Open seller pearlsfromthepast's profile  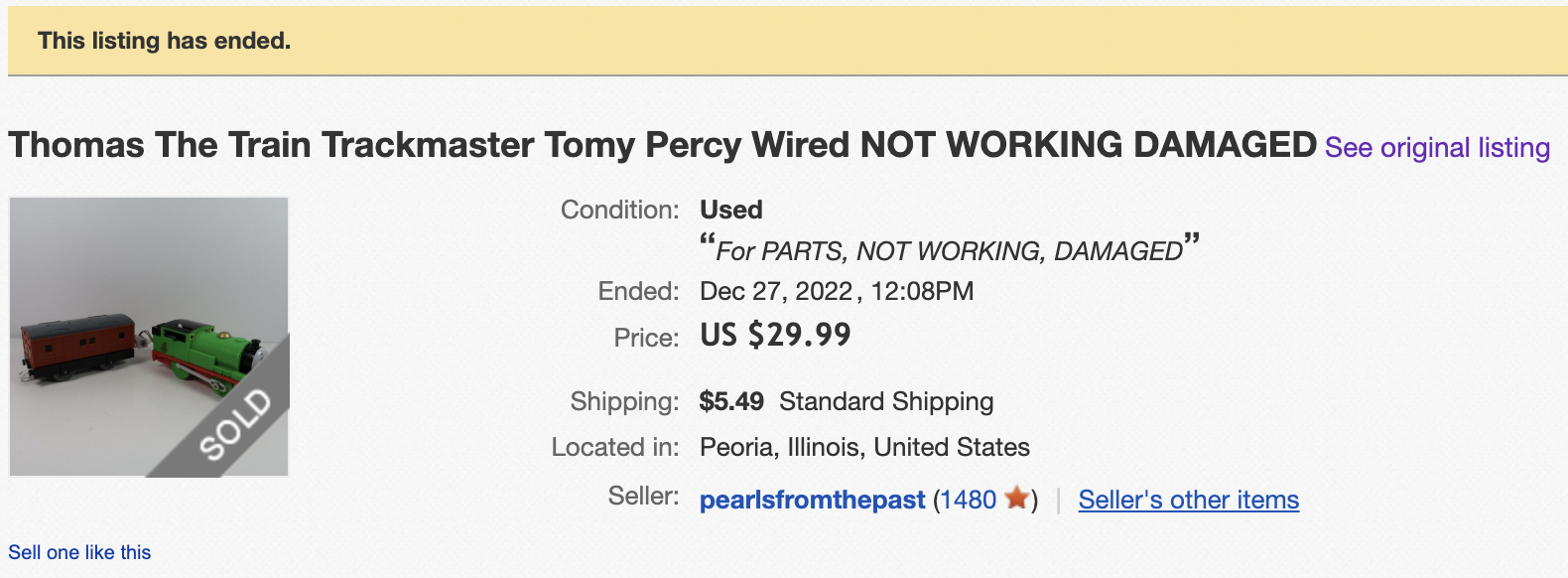coord(812,500)
